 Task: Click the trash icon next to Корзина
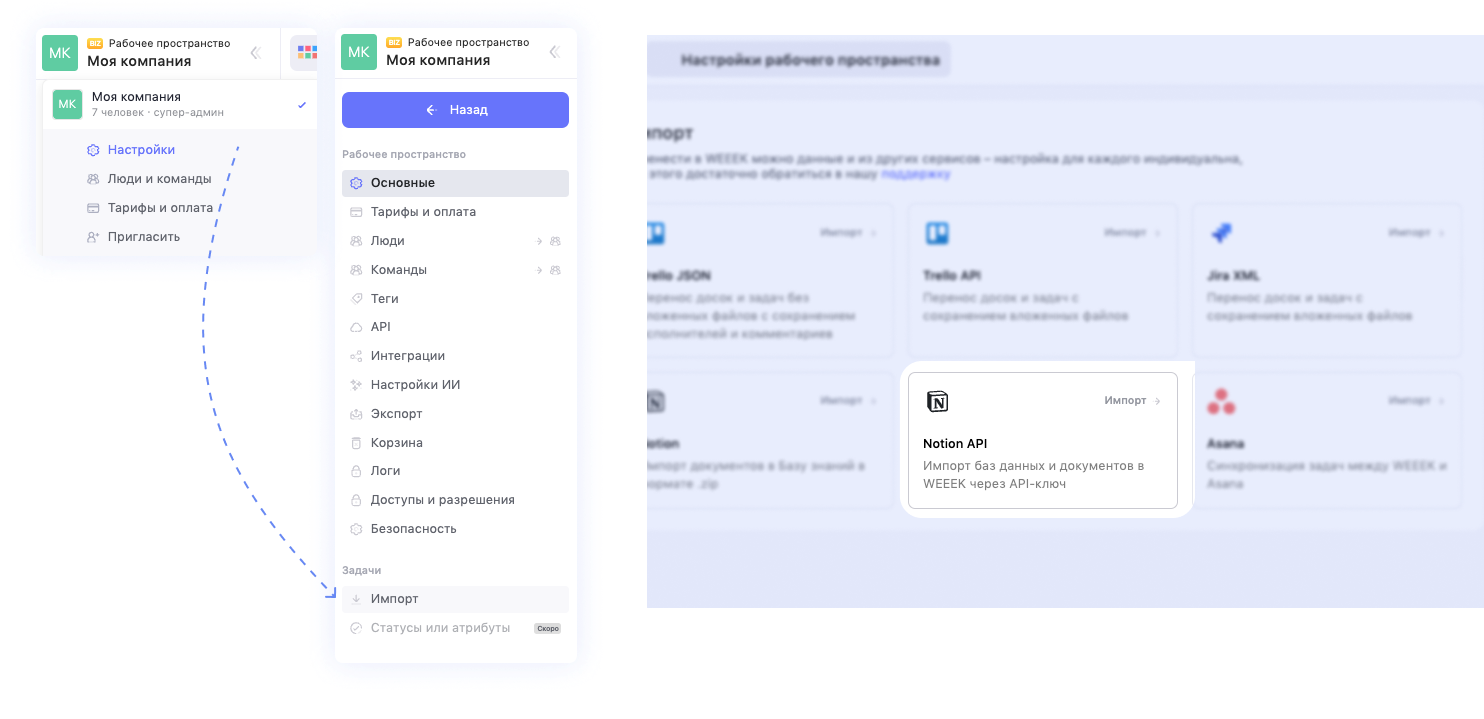click(x=356, y=443)
